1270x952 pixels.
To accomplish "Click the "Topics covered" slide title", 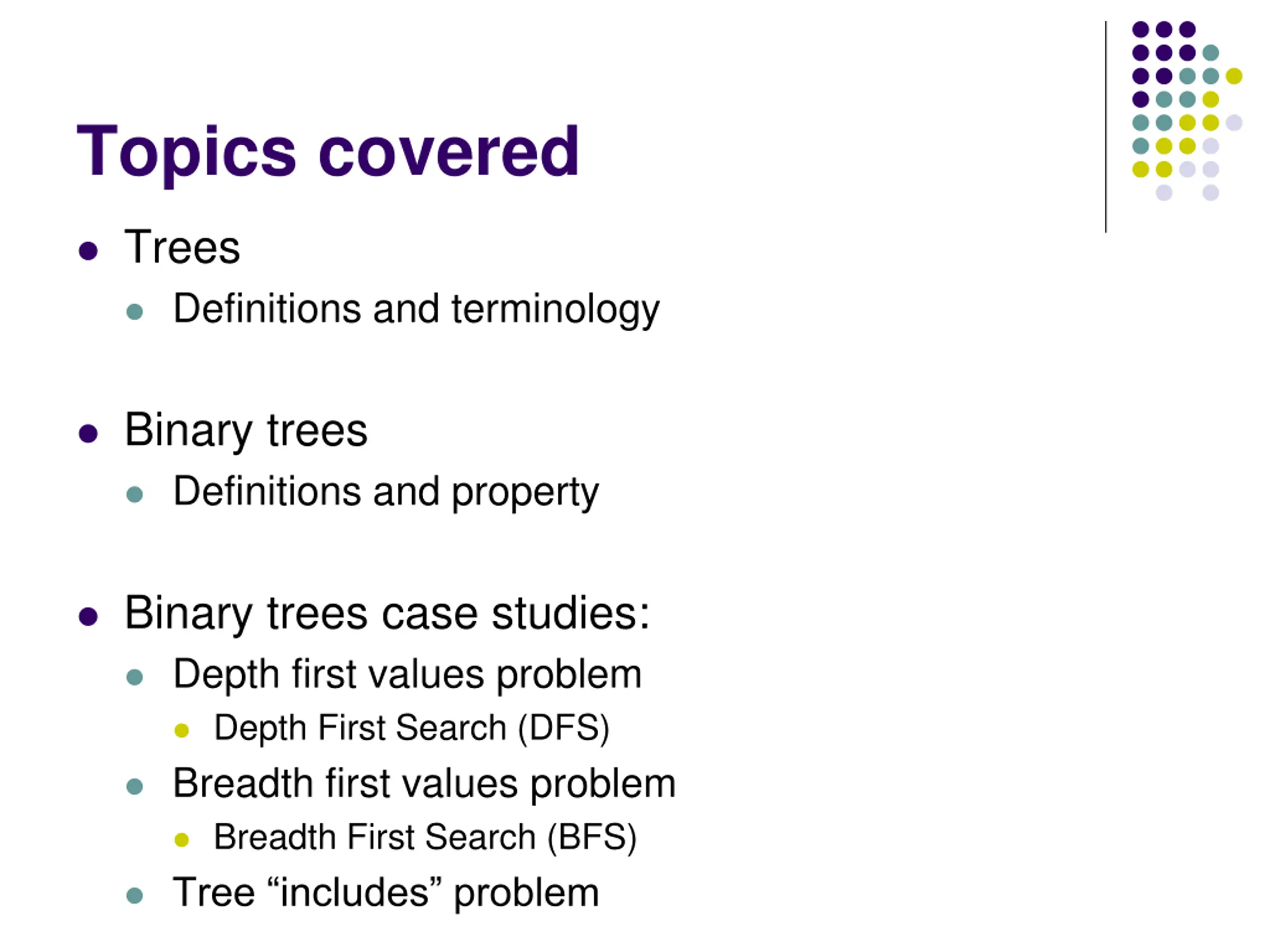I will [328, 152].
